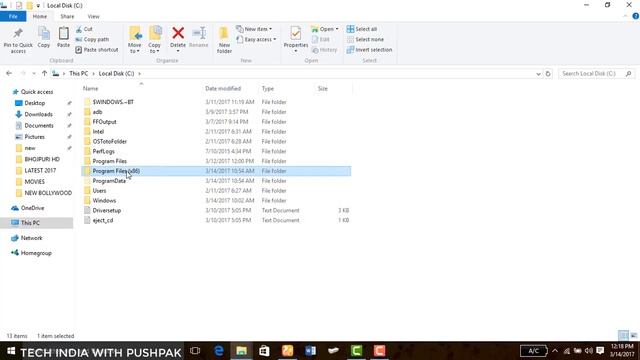
Task: Sort by Type column header
Action: pos(268,89)
